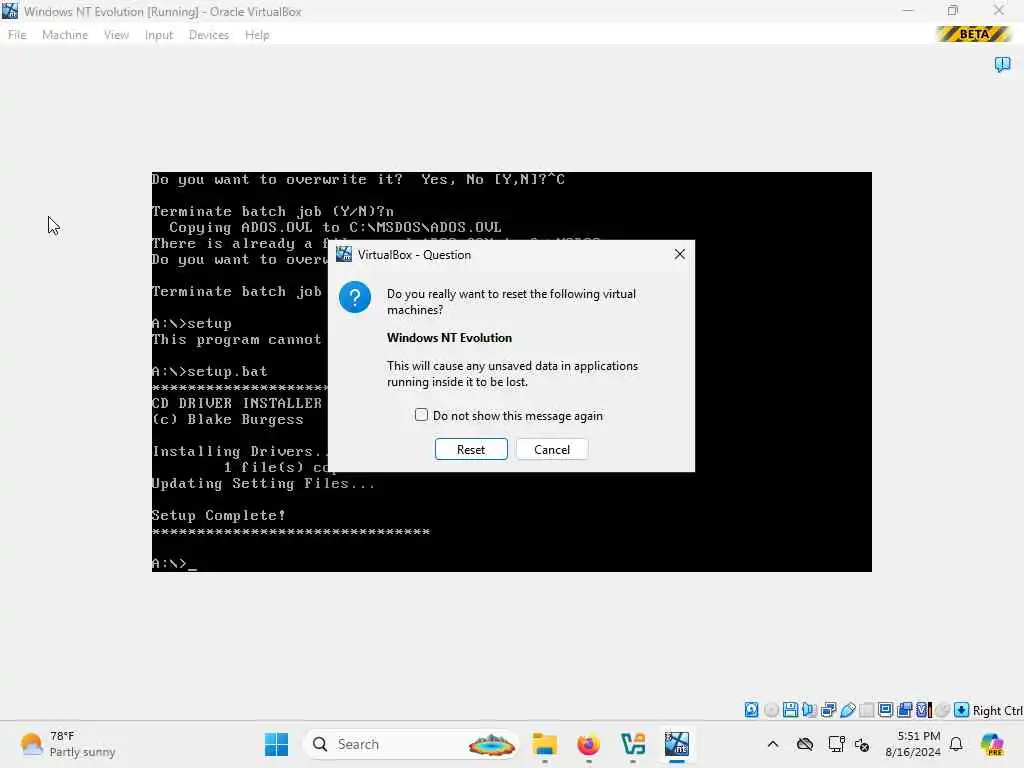Enable 'Do not show this message again'
This screenshot has width=1024, height=768.
pos(421,415)
